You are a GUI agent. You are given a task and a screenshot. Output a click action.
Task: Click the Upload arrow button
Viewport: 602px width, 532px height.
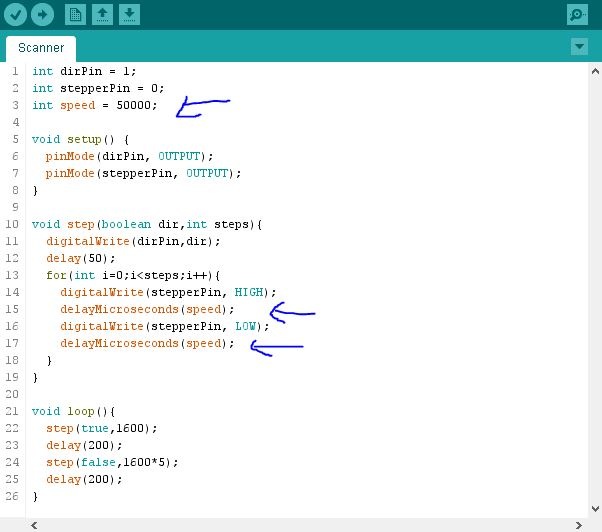coord(42,15)
